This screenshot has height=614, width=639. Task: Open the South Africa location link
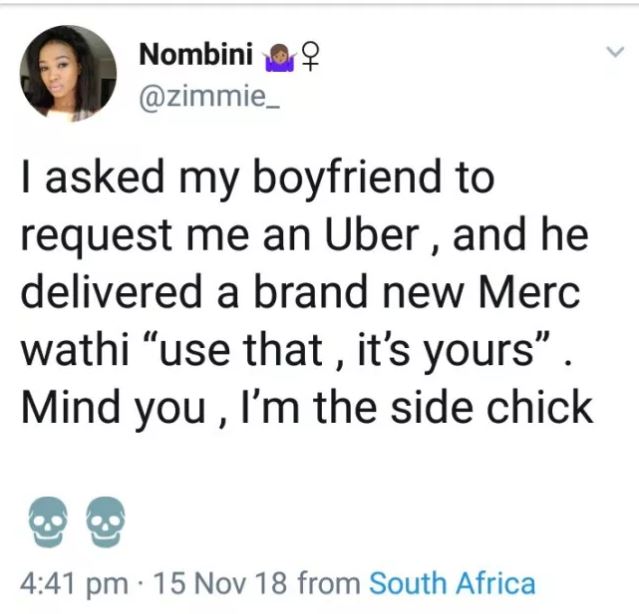[x=452, y=581]
